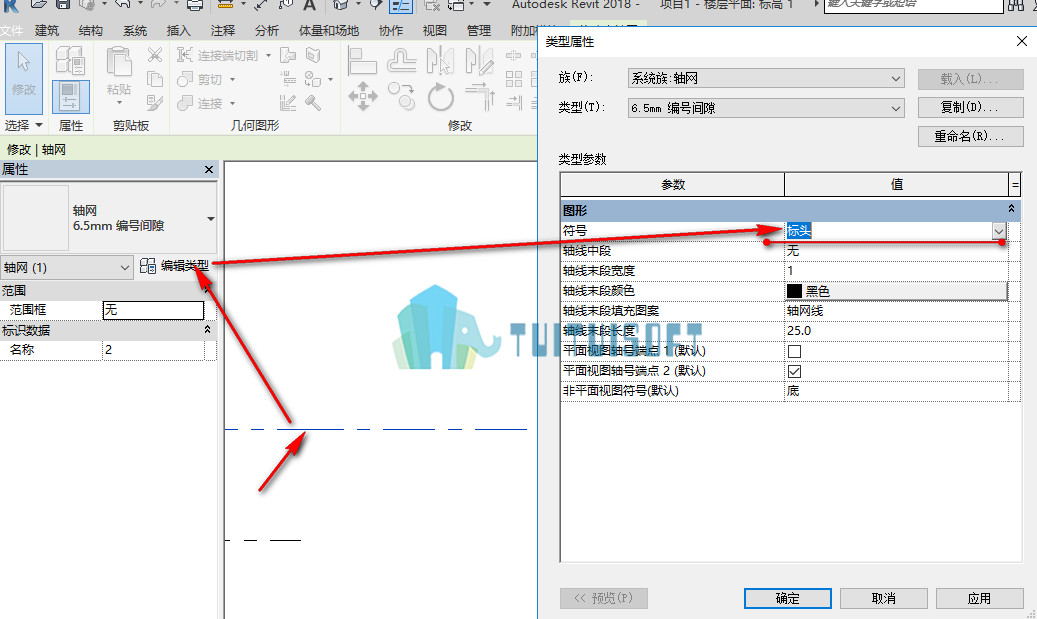Viewport: 1037px width, 619px height.
Task: Click the 轴线中段 value 无
Action: point(896,251)
